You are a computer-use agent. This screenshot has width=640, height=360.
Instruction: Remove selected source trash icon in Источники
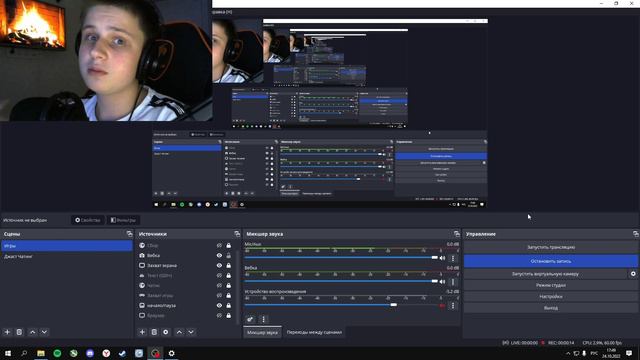[x=154, y=332]
